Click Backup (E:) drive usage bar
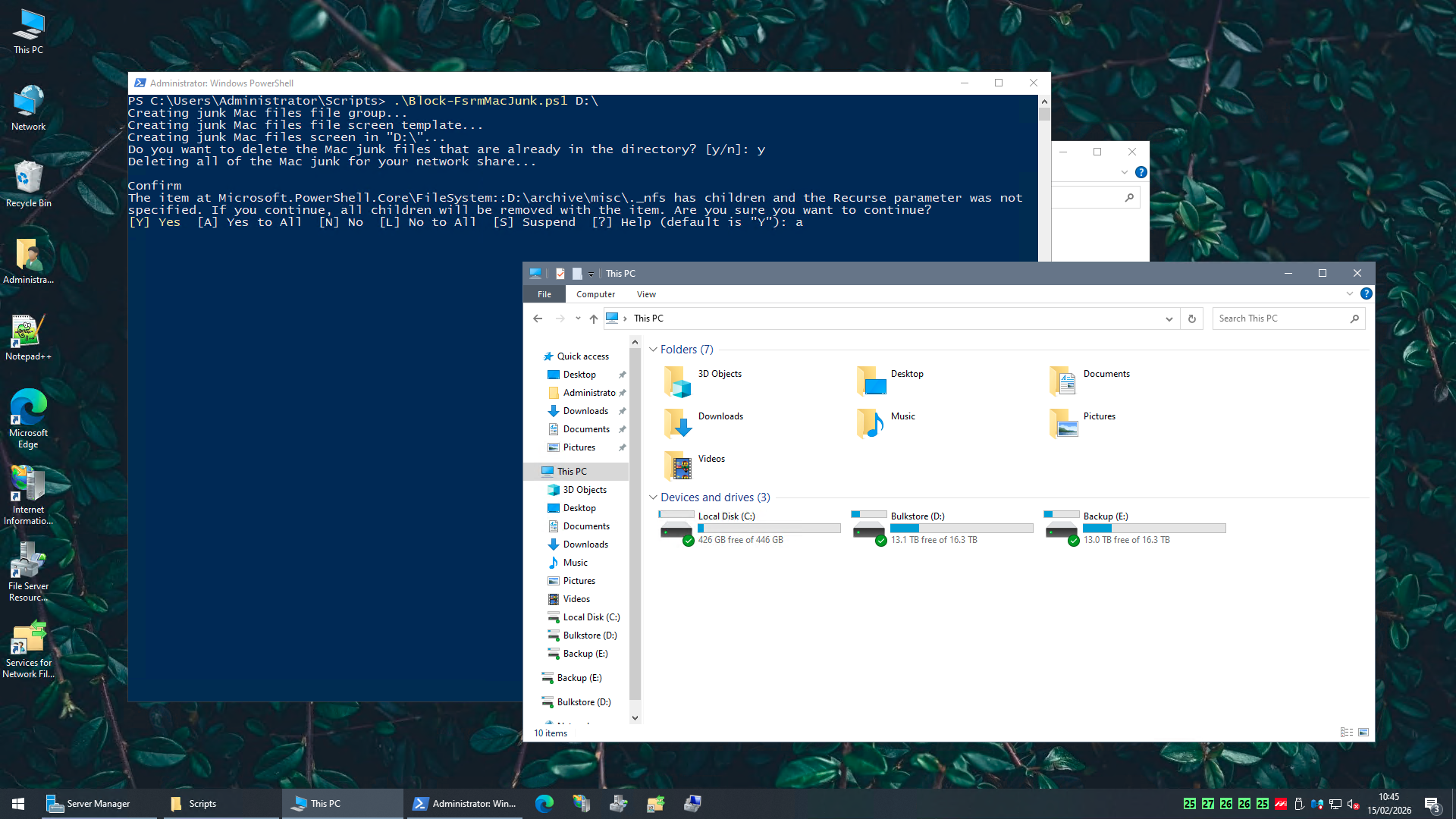This screenshot has width=1456, height=819. tap(1153, 529)
